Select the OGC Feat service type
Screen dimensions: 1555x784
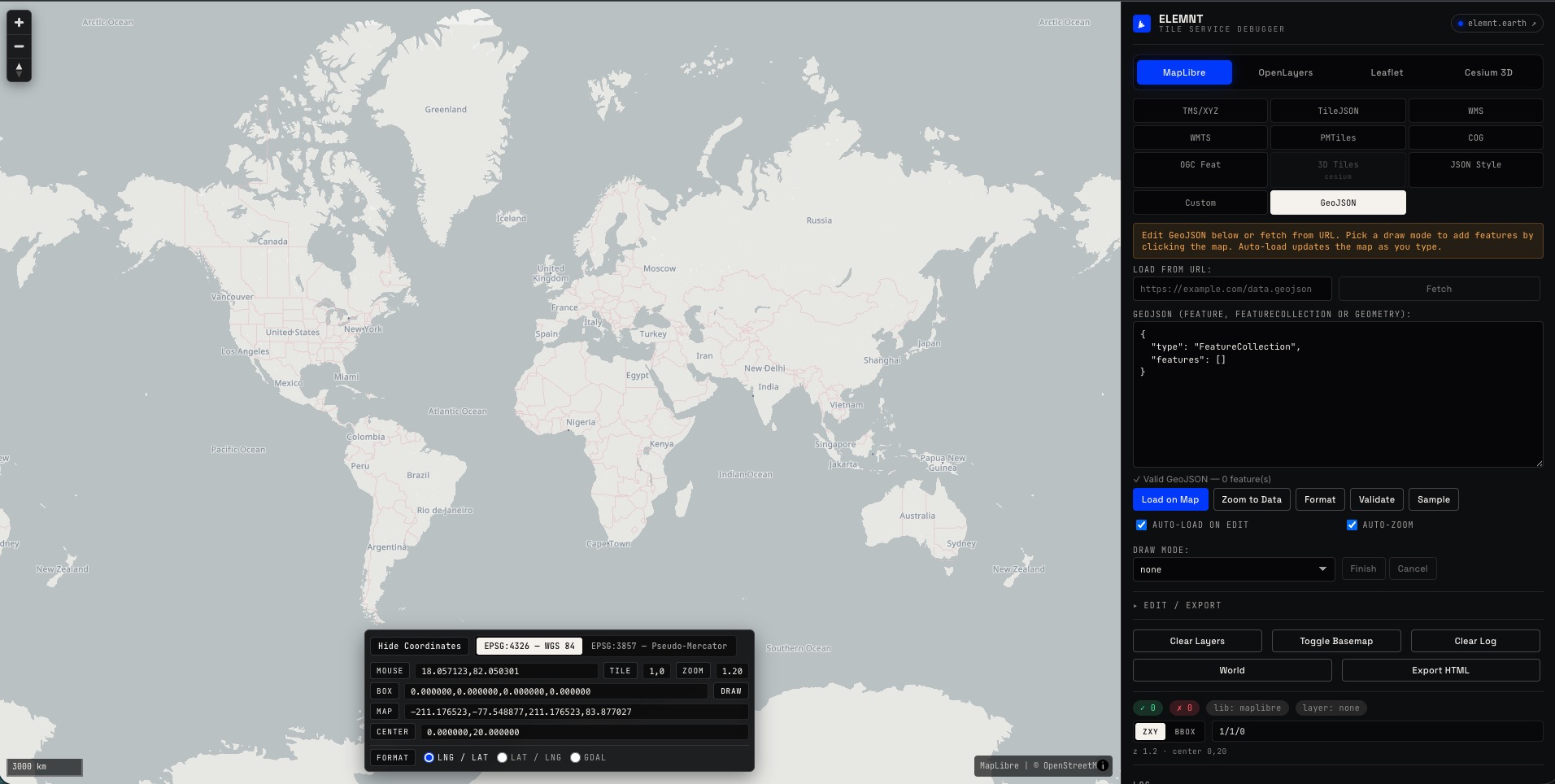(x=1200, y=169)
